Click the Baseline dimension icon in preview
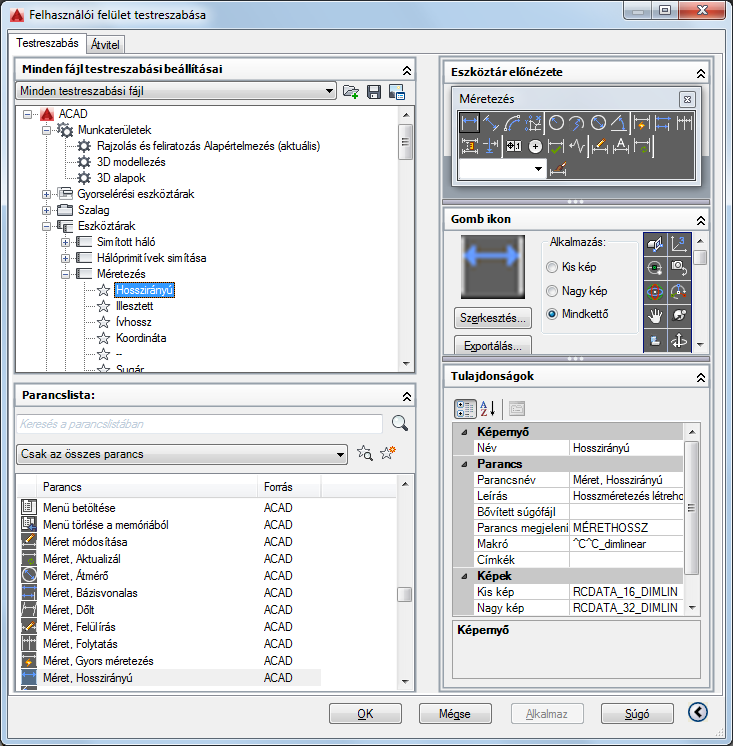Viewport: 733px width, 746px height. pos(663,123)
